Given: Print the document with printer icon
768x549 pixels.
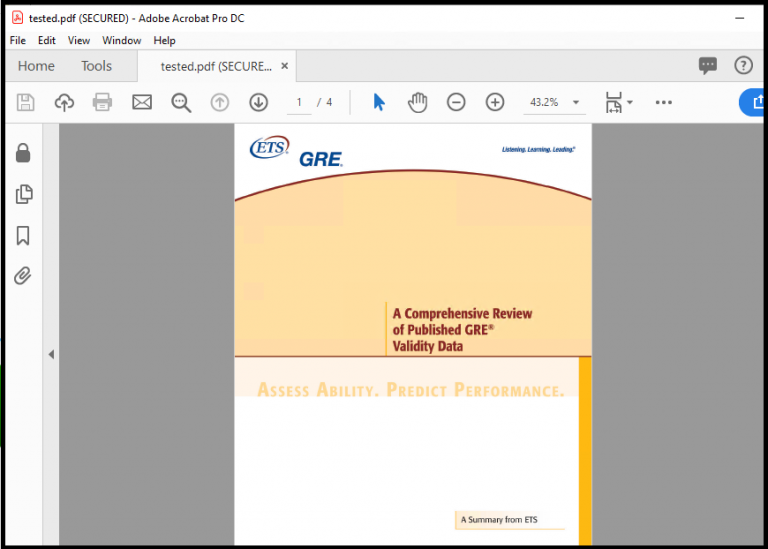Looking at the screenshot, I should tap(102, 102).
